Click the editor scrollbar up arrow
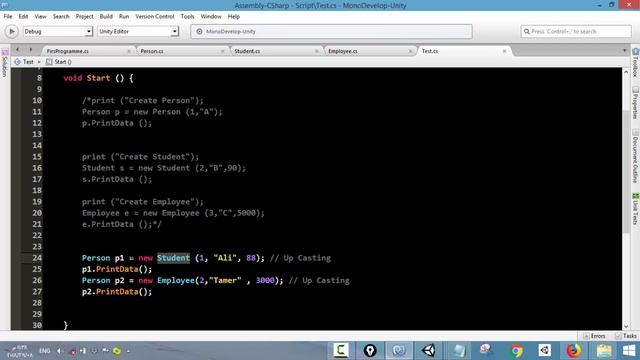The image size is (640, 360). [x=626, y=72]
